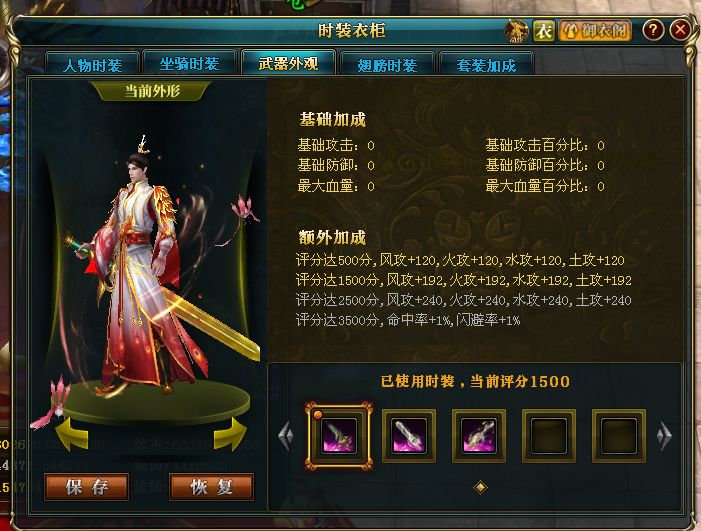Rotate character right with yellow arrow
701x531 pixels.
230,434
